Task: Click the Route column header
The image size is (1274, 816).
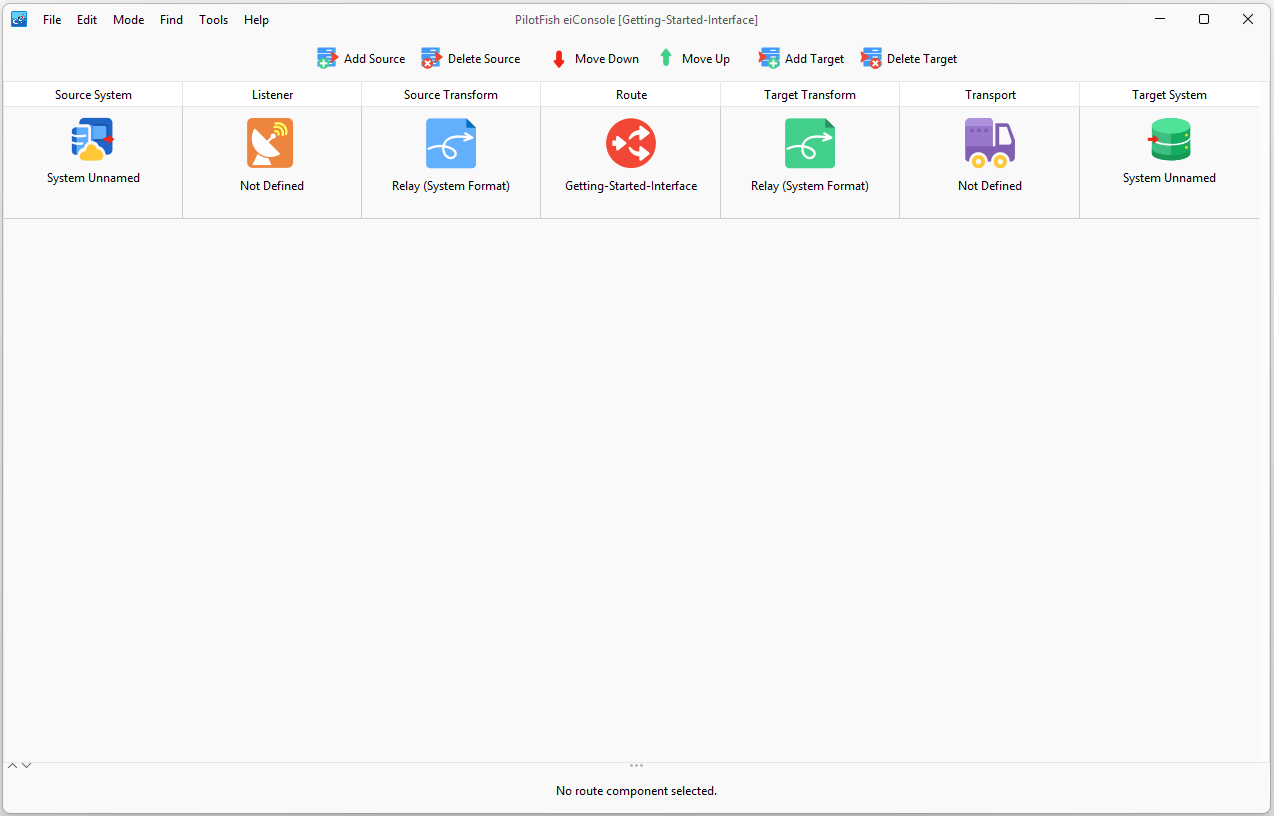Action: tap(631, 95)
